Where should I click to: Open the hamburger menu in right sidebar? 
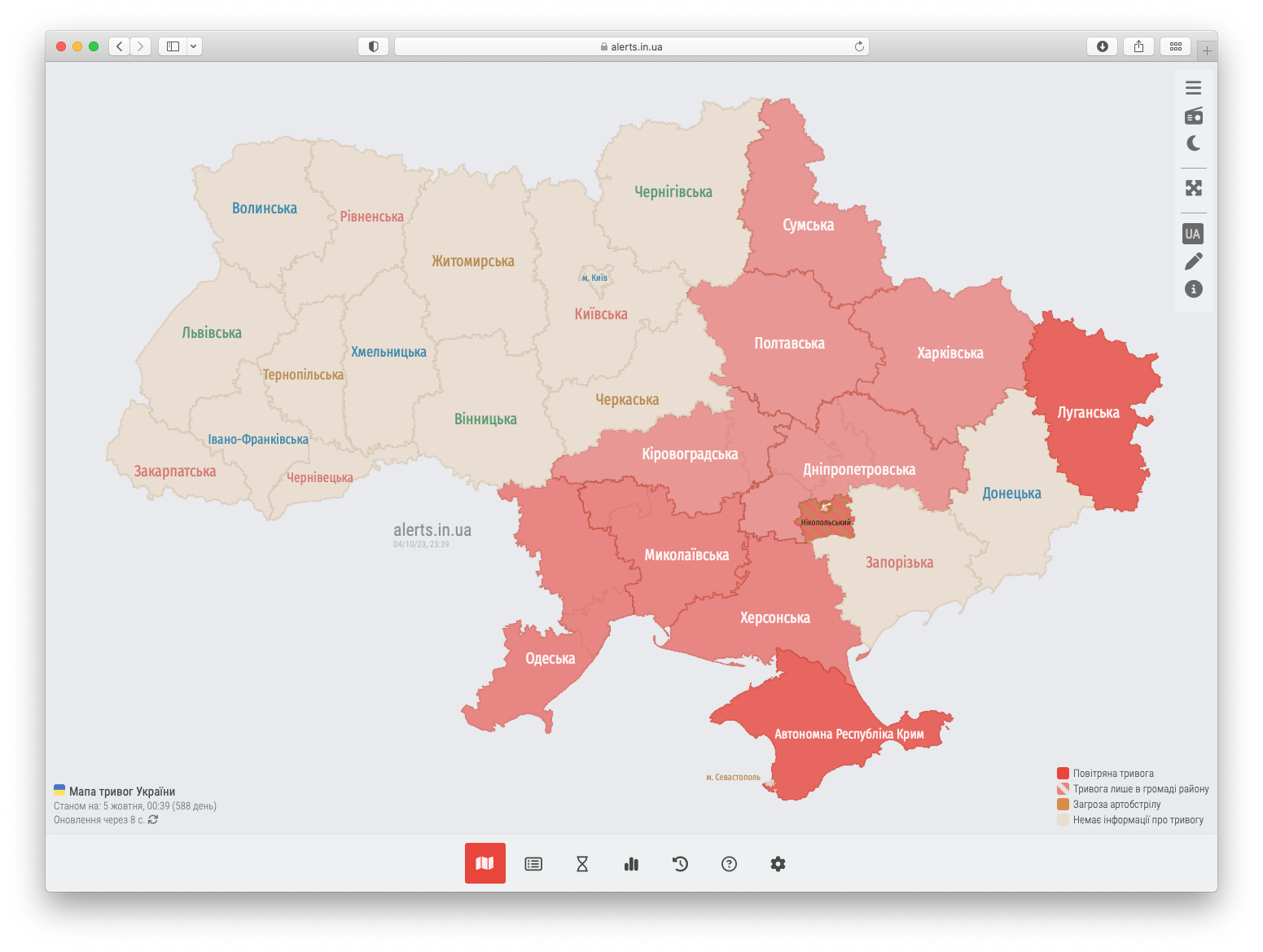click(x=1193, y=88)
